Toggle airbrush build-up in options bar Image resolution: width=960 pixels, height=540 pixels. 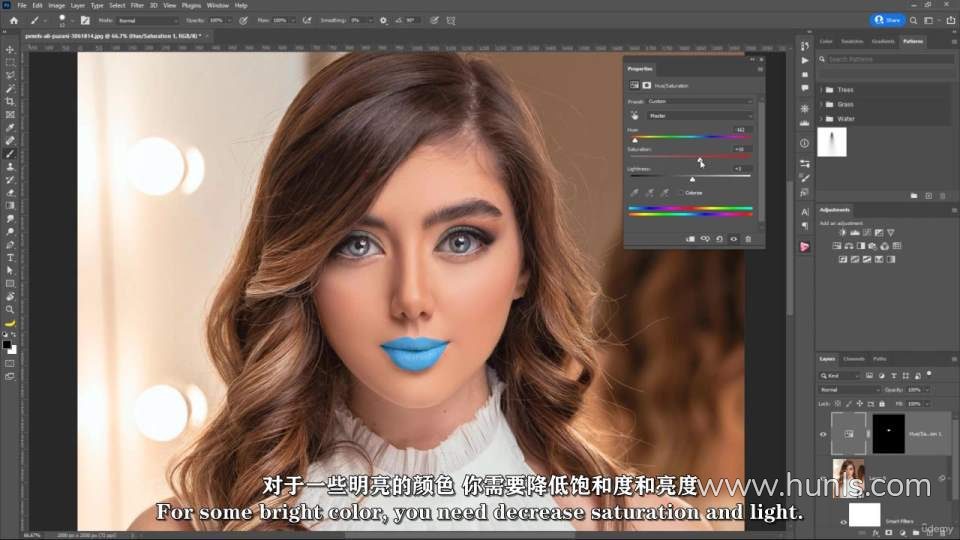point(307,20)
